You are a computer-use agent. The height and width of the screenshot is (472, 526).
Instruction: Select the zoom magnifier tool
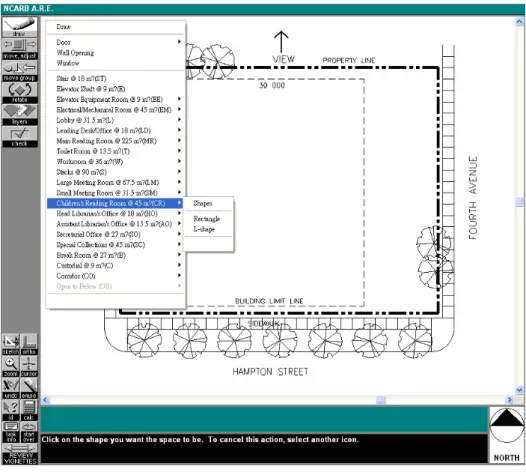click(11, 366)
